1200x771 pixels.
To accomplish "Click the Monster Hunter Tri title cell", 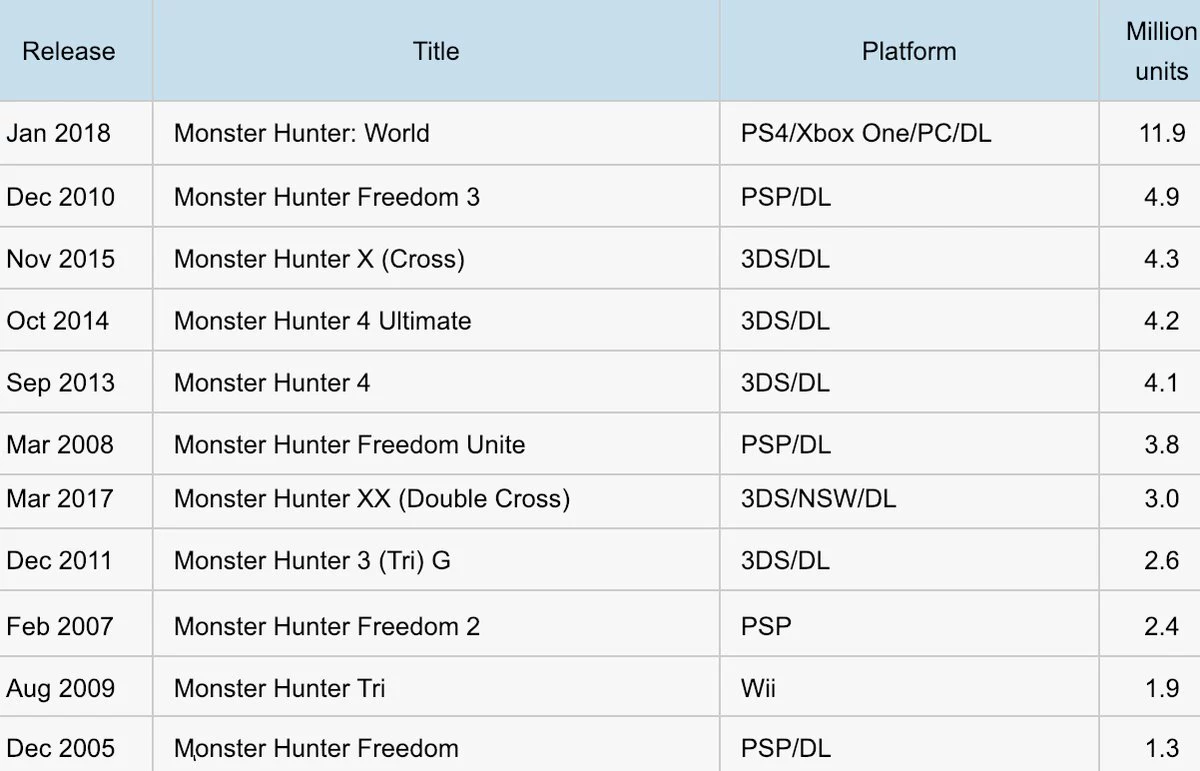I will pos(436,688).
